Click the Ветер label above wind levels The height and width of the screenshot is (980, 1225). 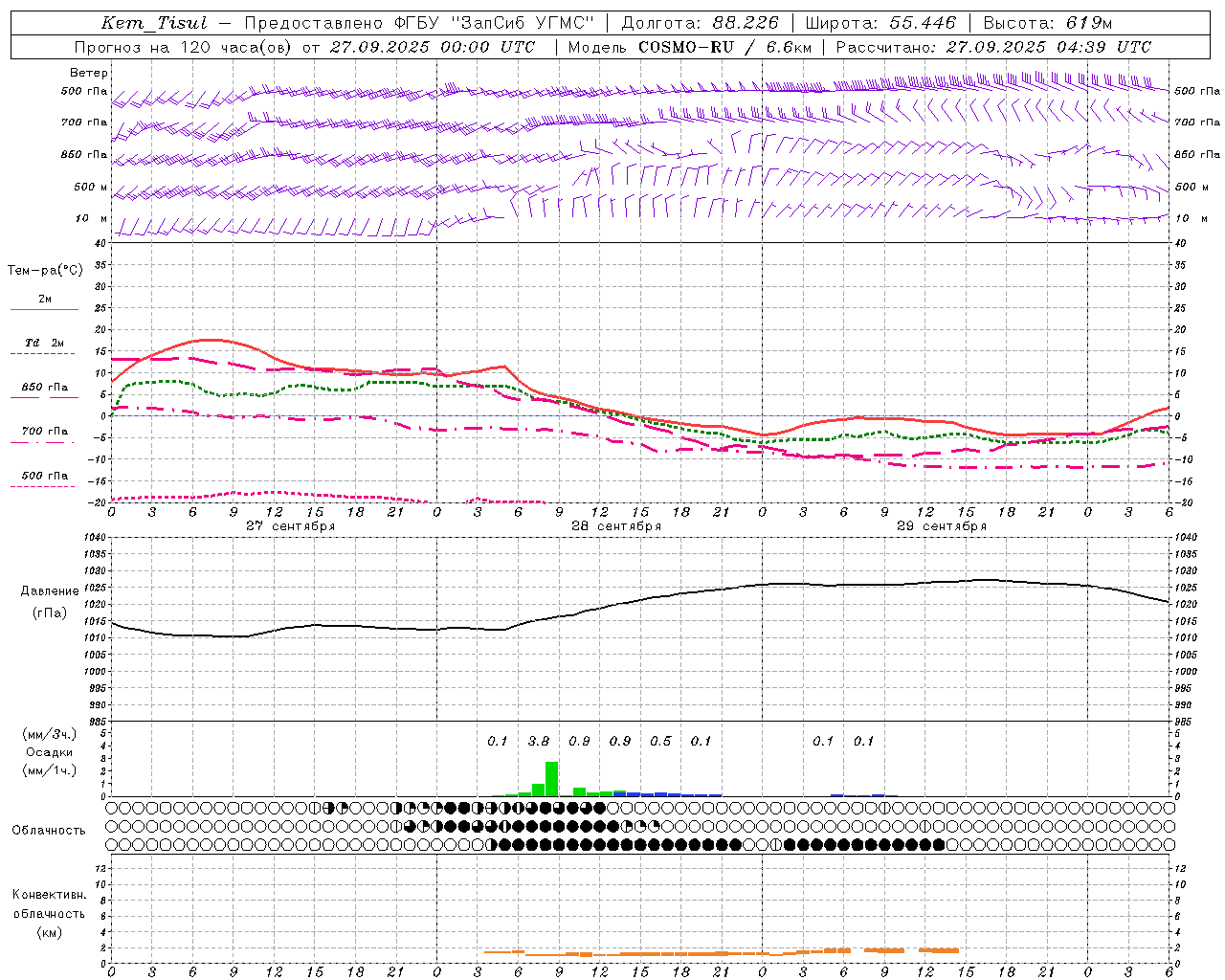click(x=89, y=73)
